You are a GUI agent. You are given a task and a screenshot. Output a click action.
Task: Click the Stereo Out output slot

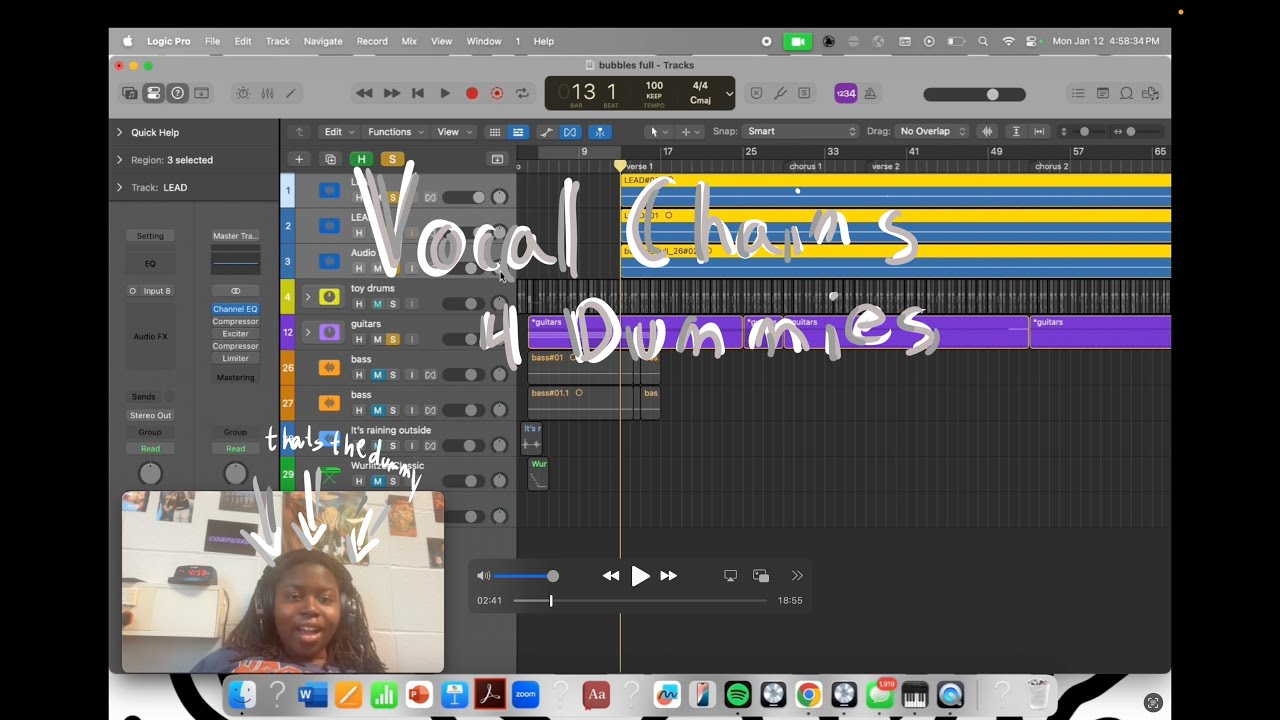(150, 415)
